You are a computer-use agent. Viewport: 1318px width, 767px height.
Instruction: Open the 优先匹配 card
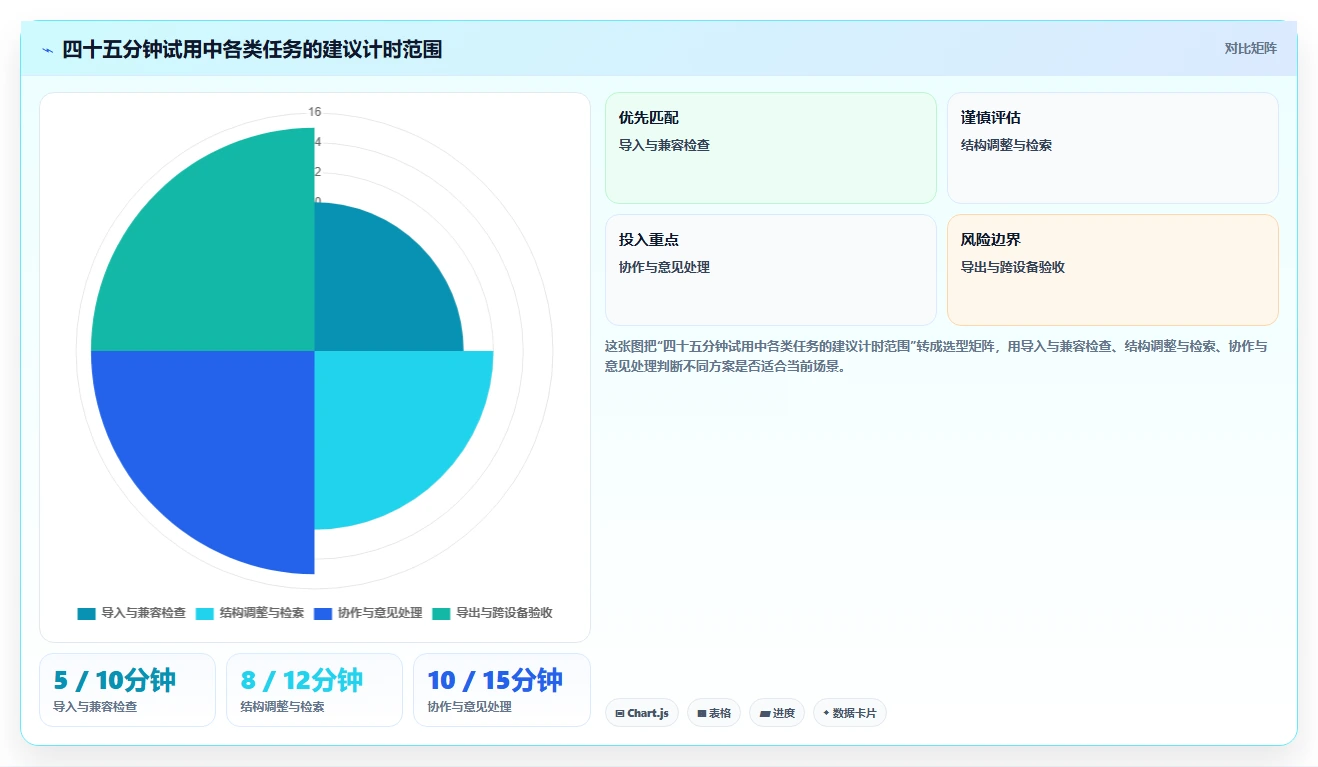coord(771,148)
